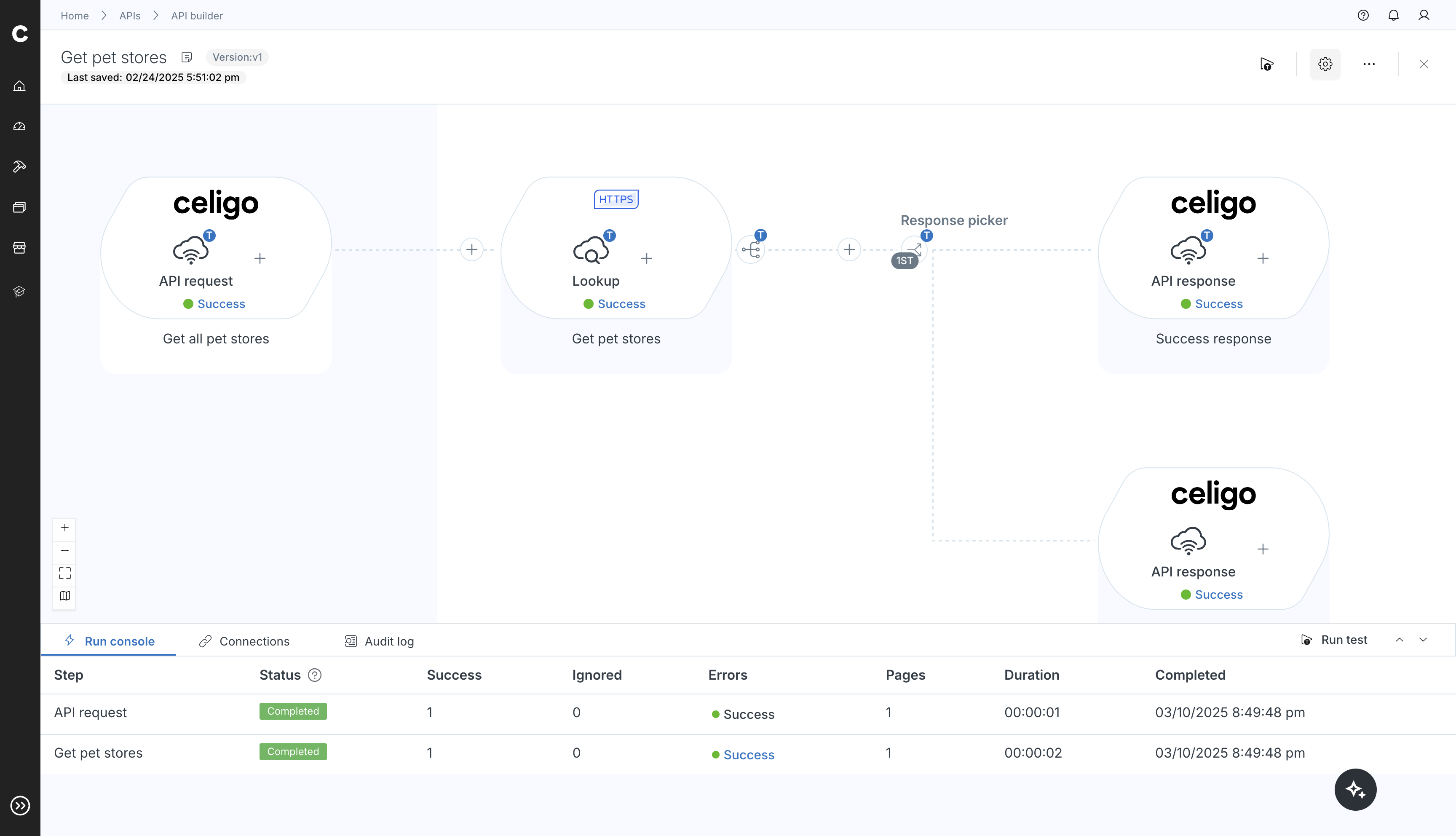Viewport: 1456px width, 836px height.
Task: Click the plus inside lower API response
Action: click(x=1263, y=549)
